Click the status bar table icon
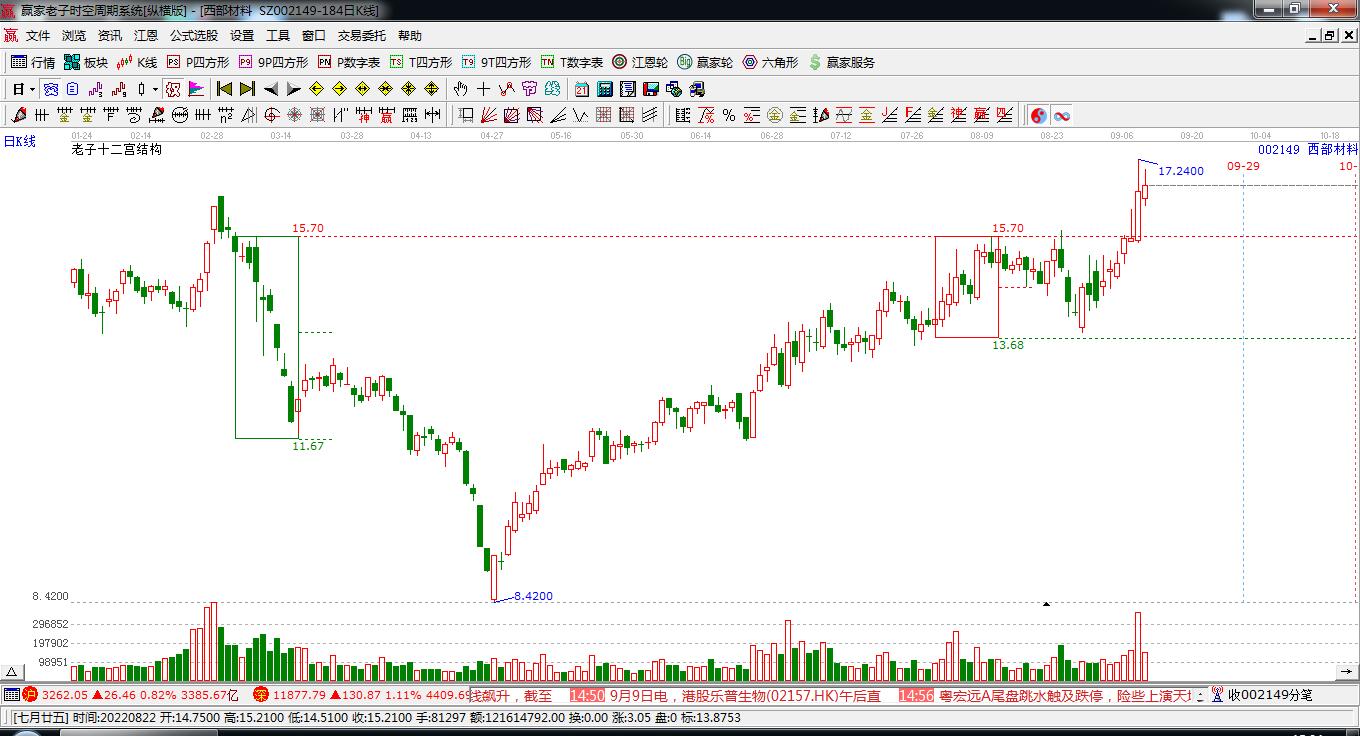 11,694
